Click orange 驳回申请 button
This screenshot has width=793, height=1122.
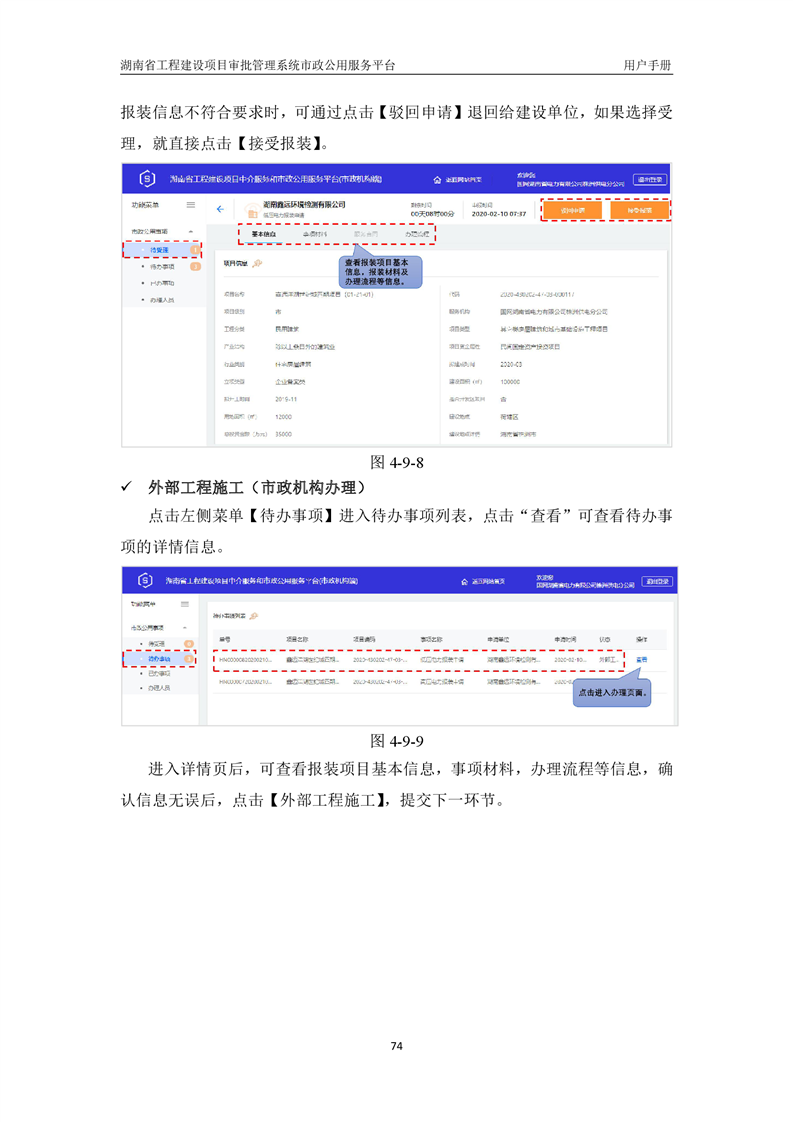(572, 210)
